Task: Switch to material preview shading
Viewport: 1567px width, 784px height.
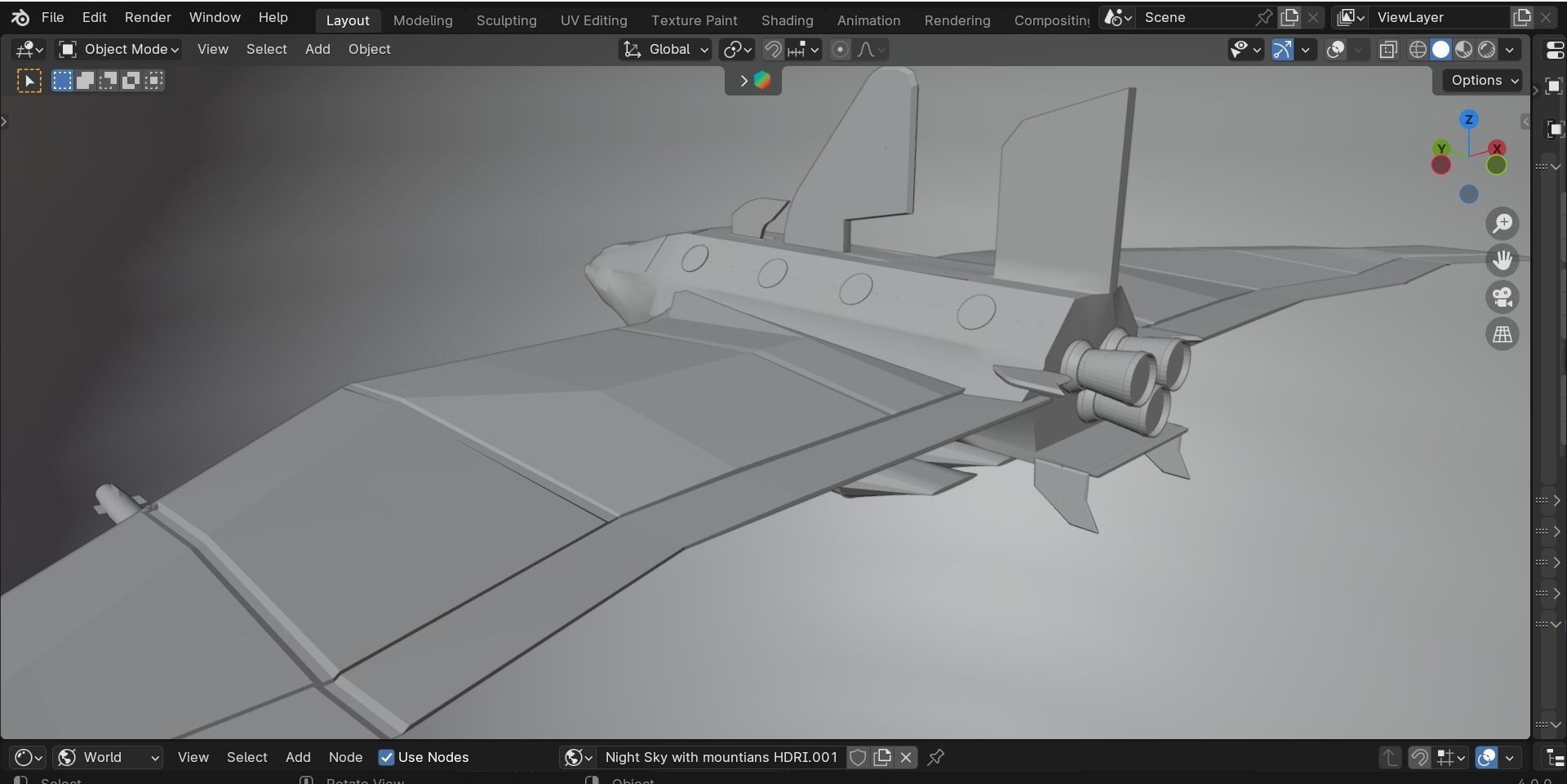Action: [x=1464, y=50]
